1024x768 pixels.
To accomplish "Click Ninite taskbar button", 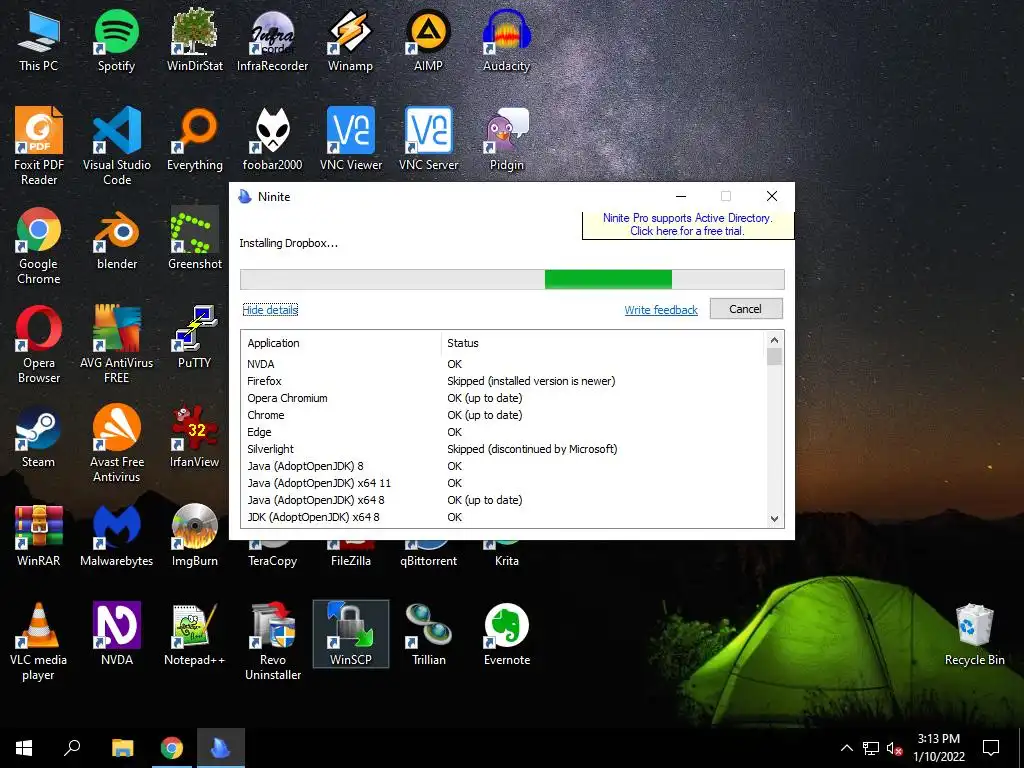I will point(220,748).
